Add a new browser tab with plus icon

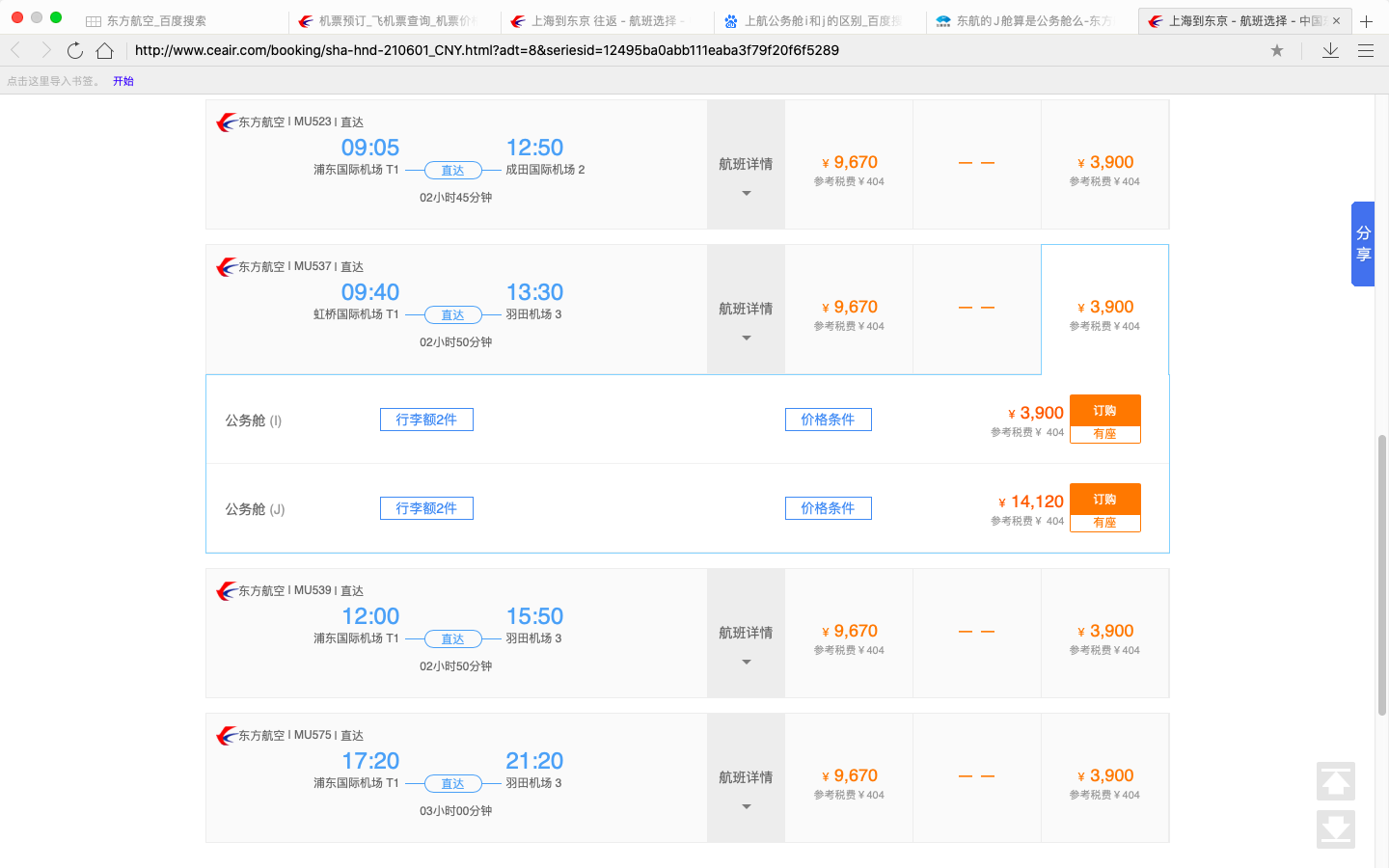pyautogui.click(x=1366, y=20)
